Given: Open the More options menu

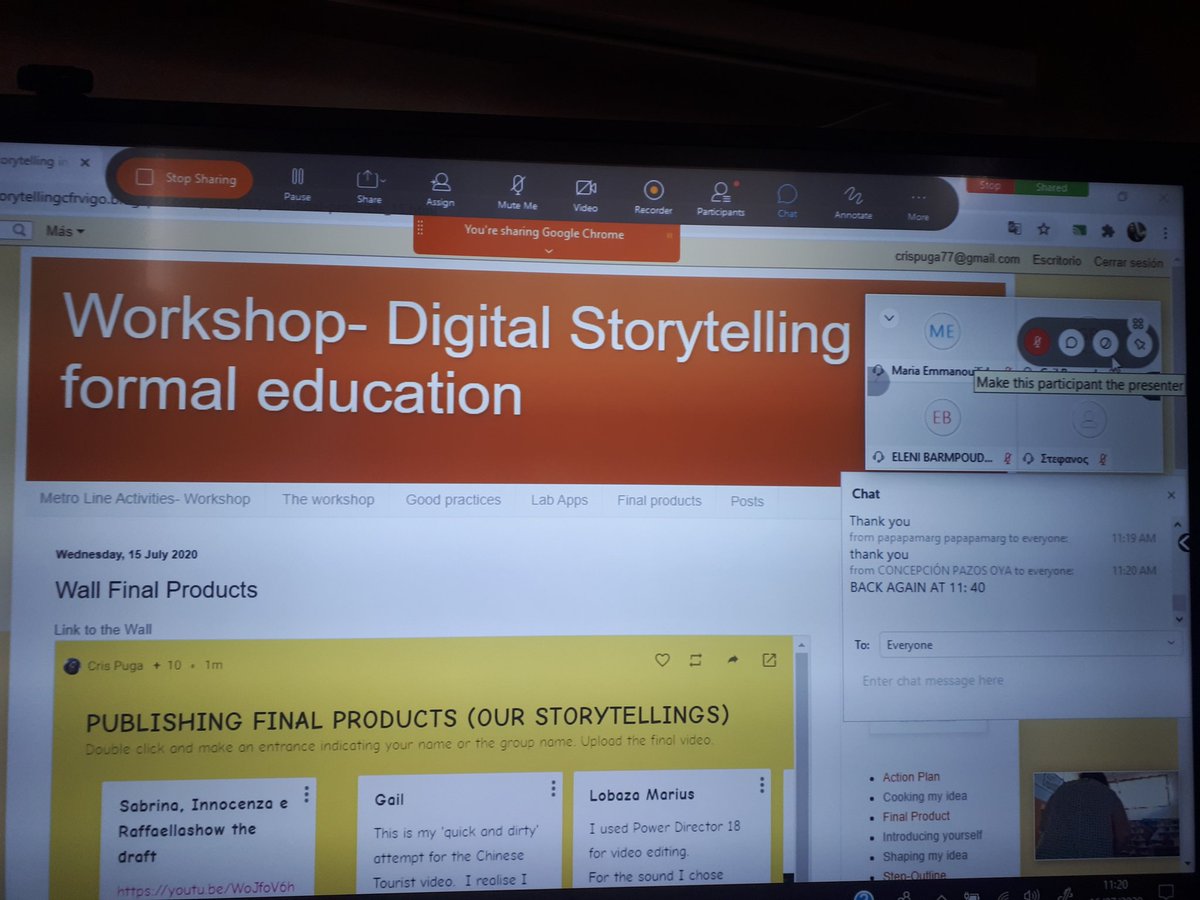Looking at the screenshot, I should click(918, 203).
